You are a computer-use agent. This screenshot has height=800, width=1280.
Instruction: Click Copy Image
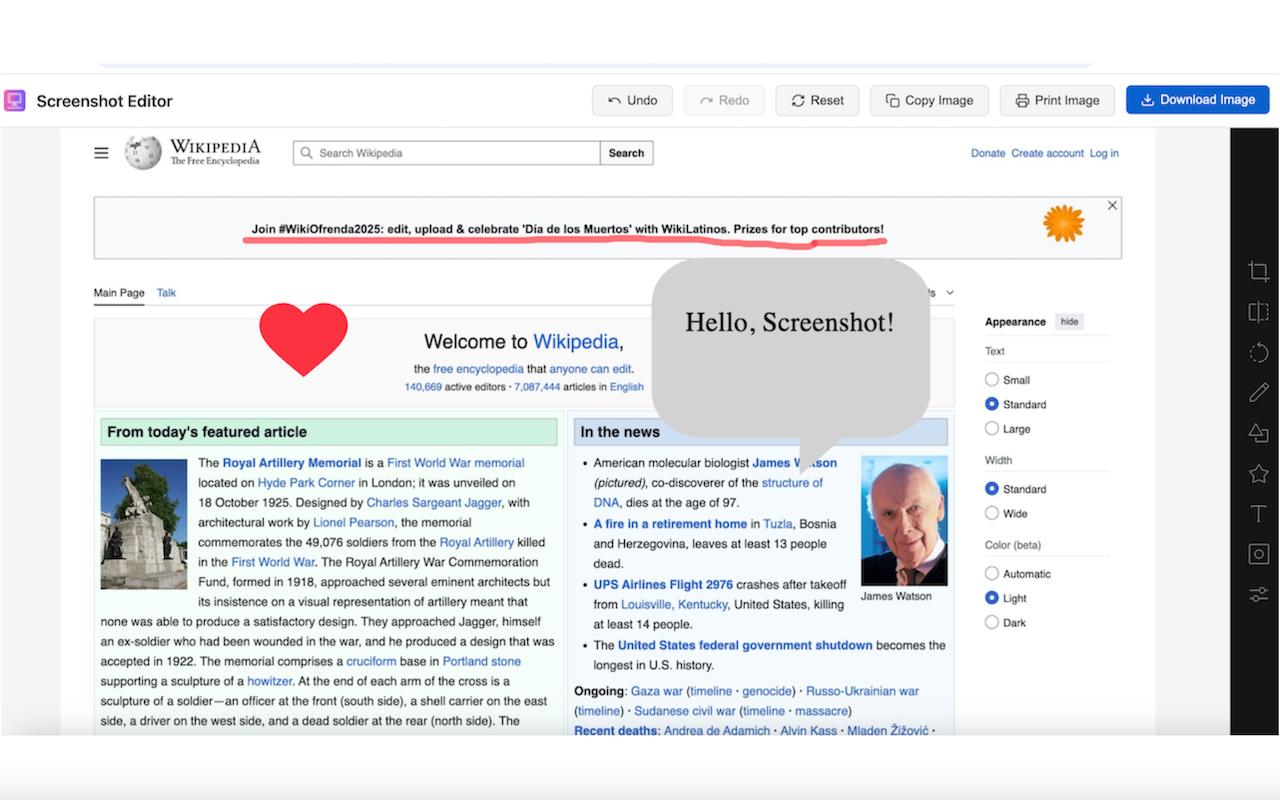pos(929,100)
